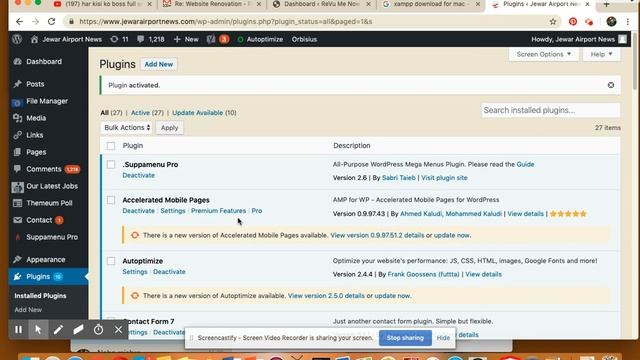The width and height of the screenshot is (640, 360).
Task: Deactivate the .Suppamenu Pro plugin
Action: point(138,176)
